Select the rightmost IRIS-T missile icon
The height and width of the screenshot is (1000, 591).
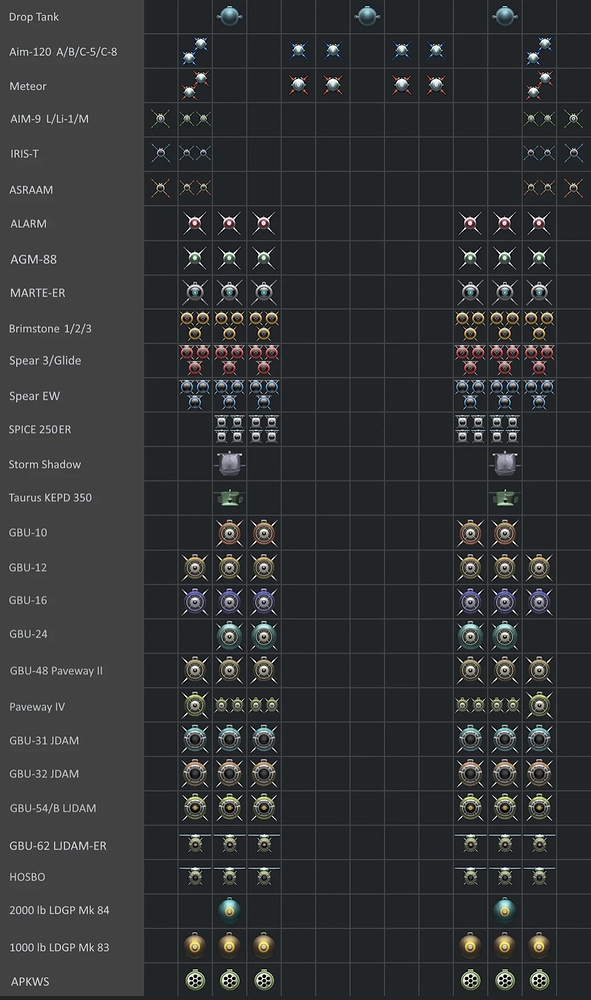[574, 153]
